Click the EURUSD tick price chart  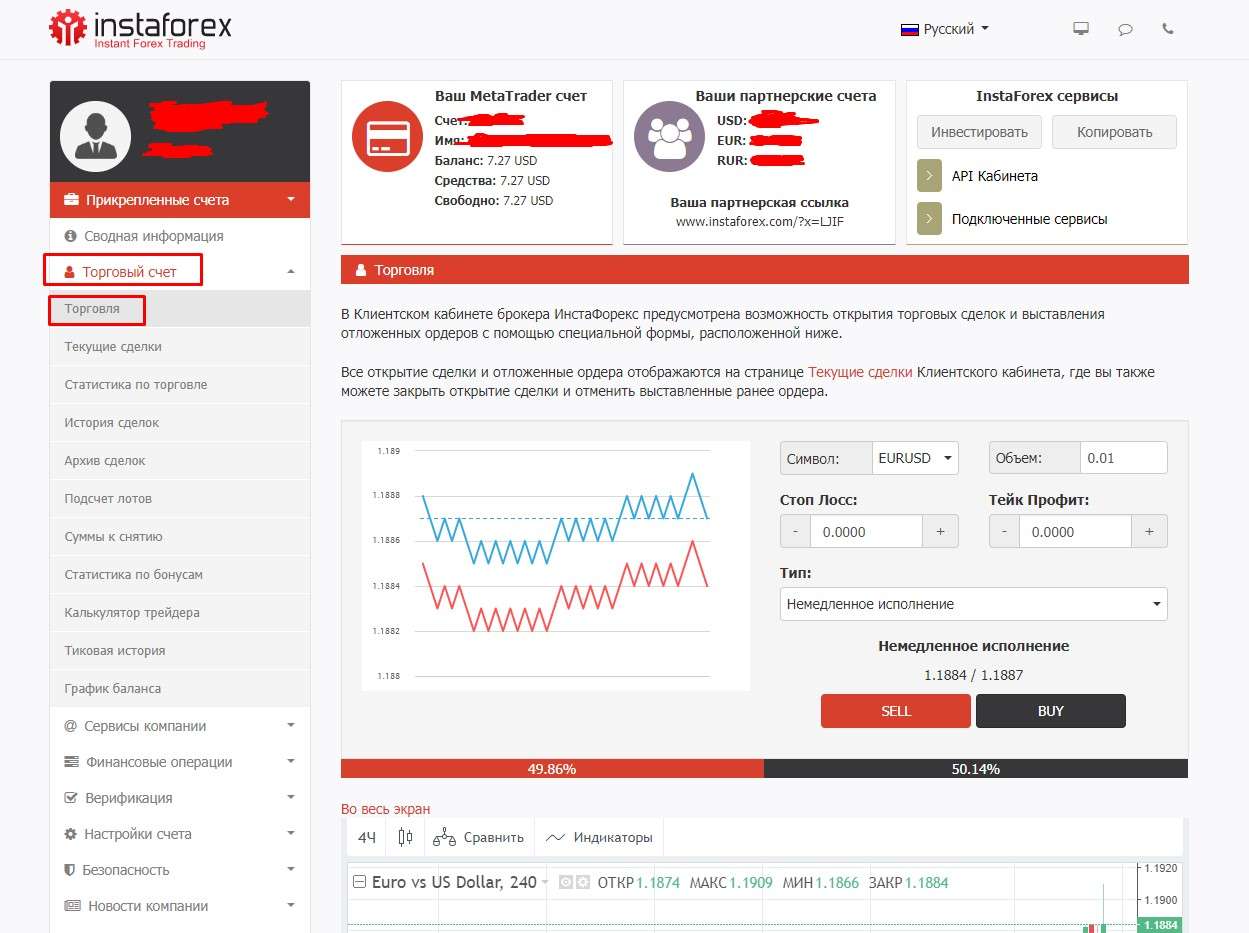pos(556,565)
